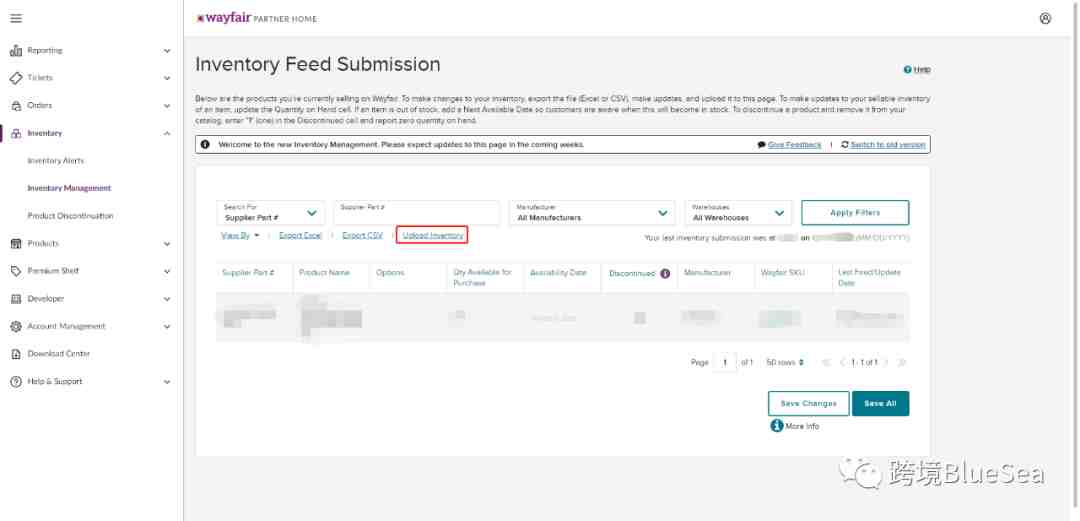Click the Wayfair SKU column header
1080x521 pixels.
pos(784,273)
